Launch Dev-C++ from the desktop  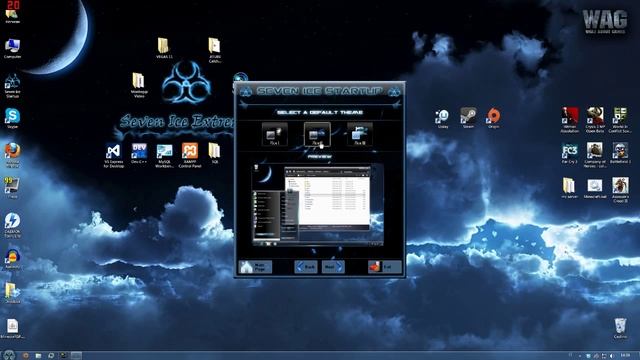pos(139,153)
